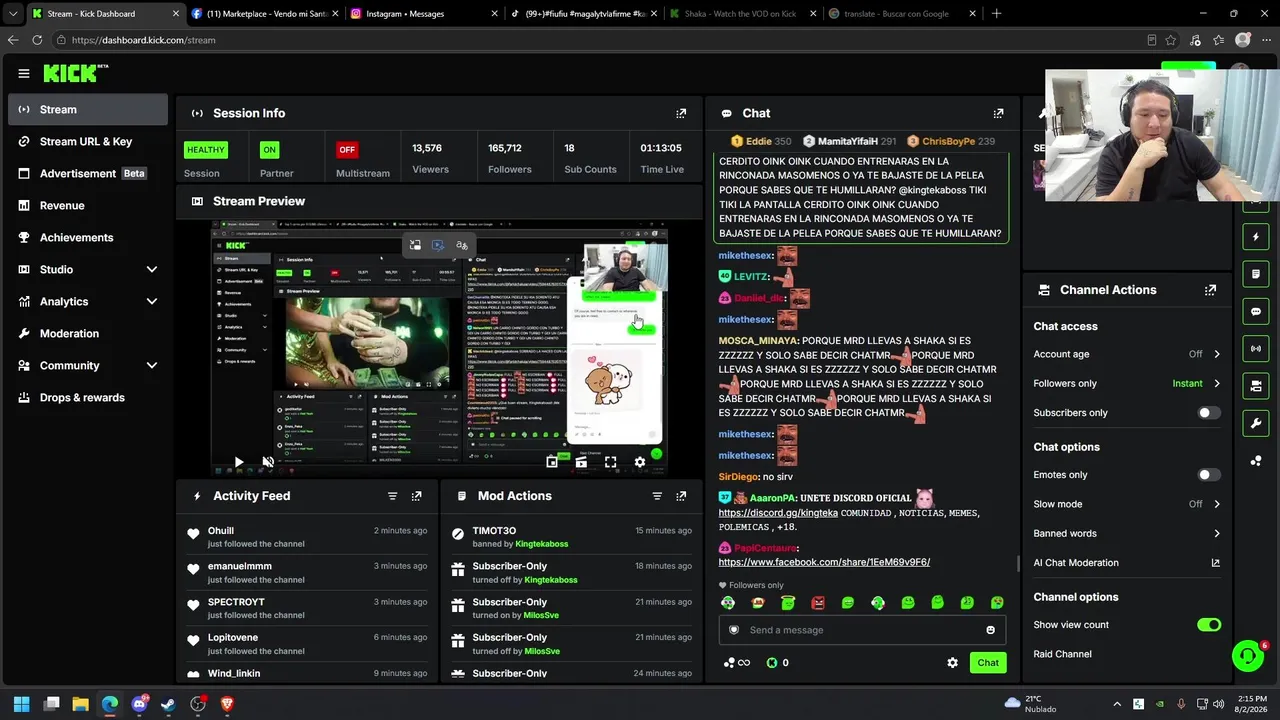Open Discord from the Windows taskbar
The height and width of the screenshot is (720, 1280).
pos(139,704)
